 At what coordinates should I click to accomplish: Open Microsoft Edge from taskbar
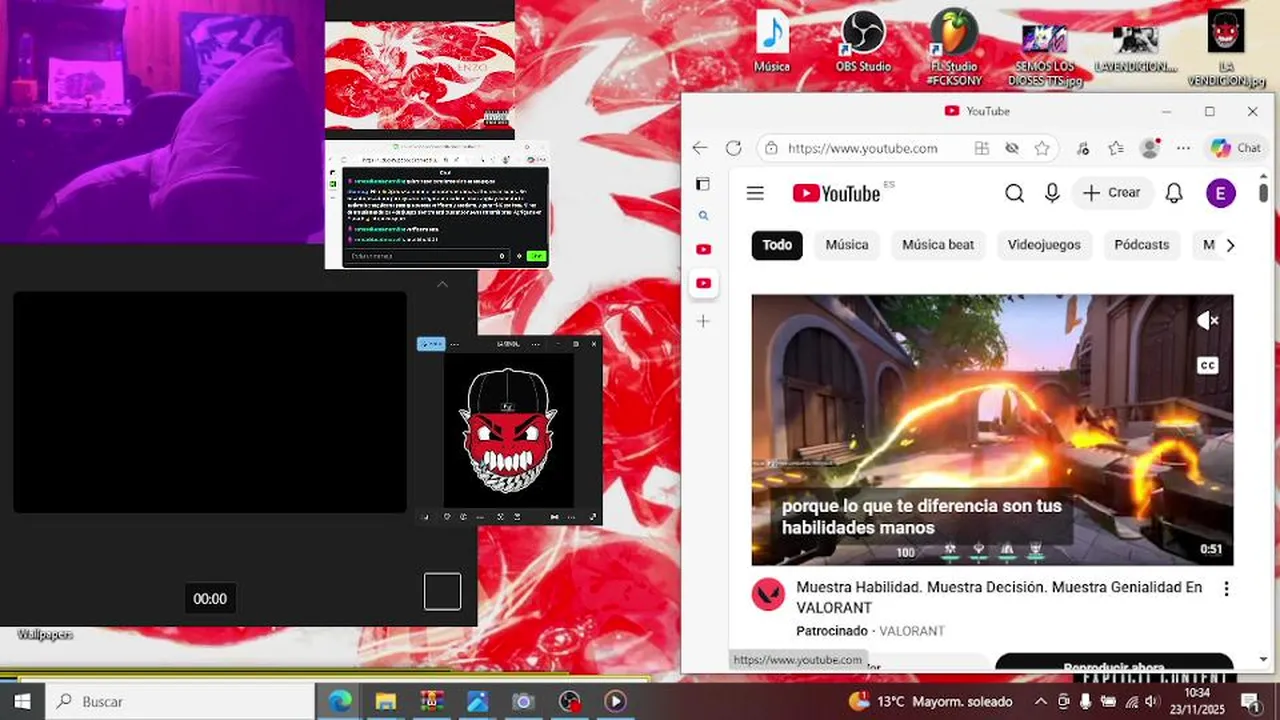[340, 702]
